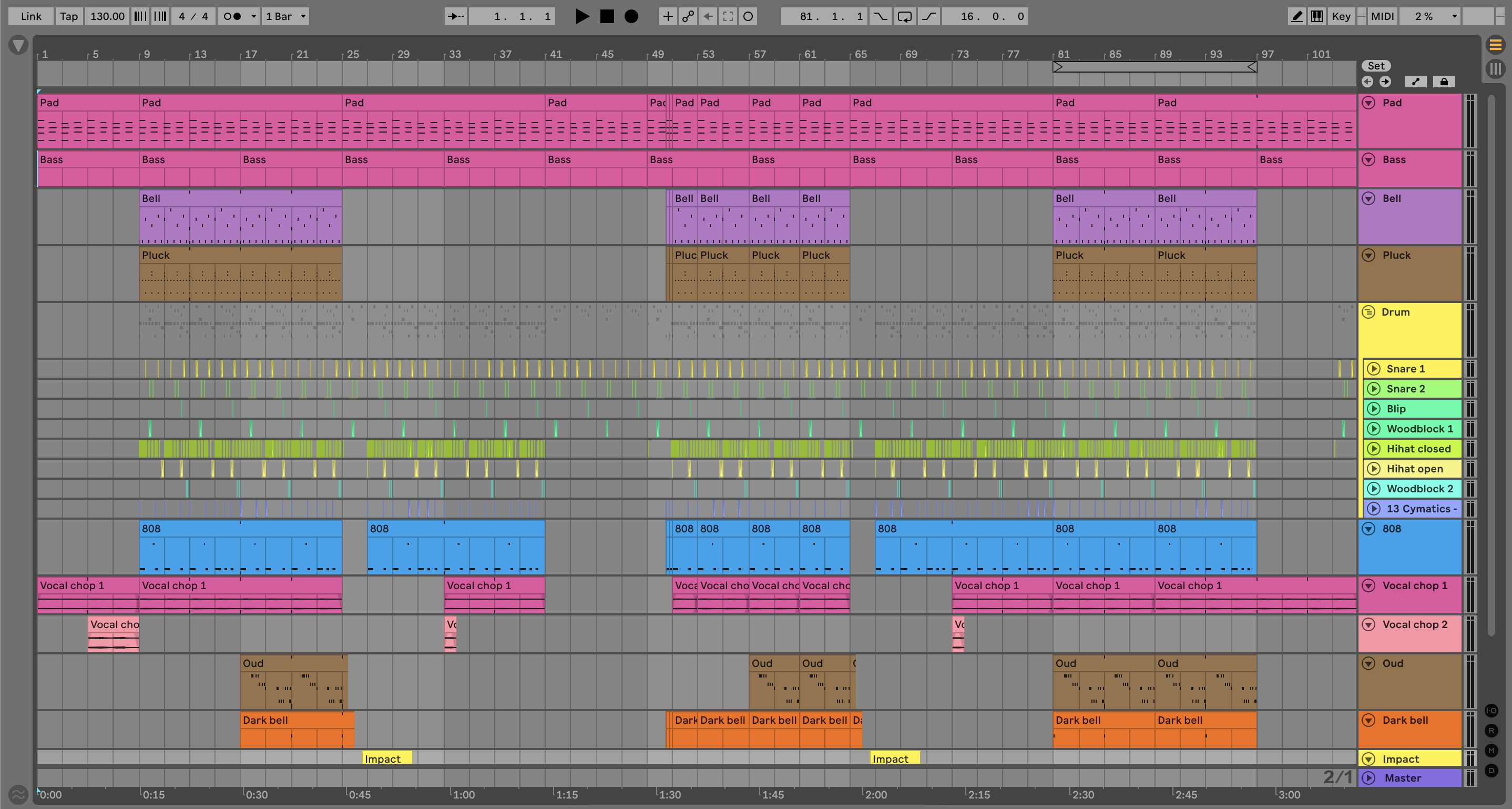1512x809 pixels.
Task: Click the Set locator button
Action: coord(1376,66)
